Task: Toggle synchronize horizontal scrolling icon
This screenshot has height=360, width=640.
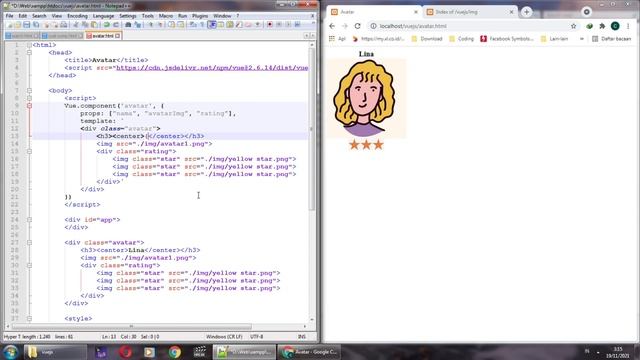Action: click(x=180, y=25)
